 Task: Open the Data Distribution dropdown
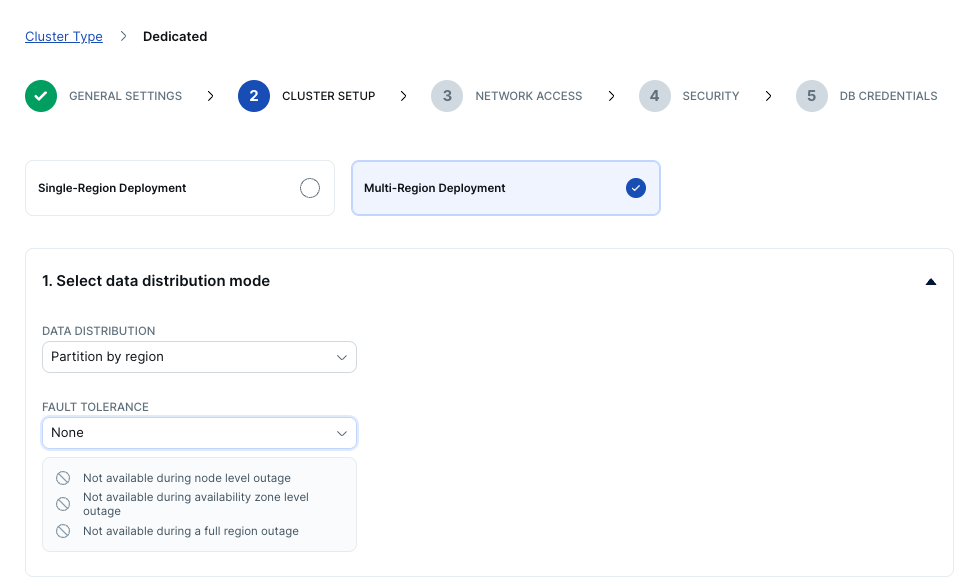199,357
